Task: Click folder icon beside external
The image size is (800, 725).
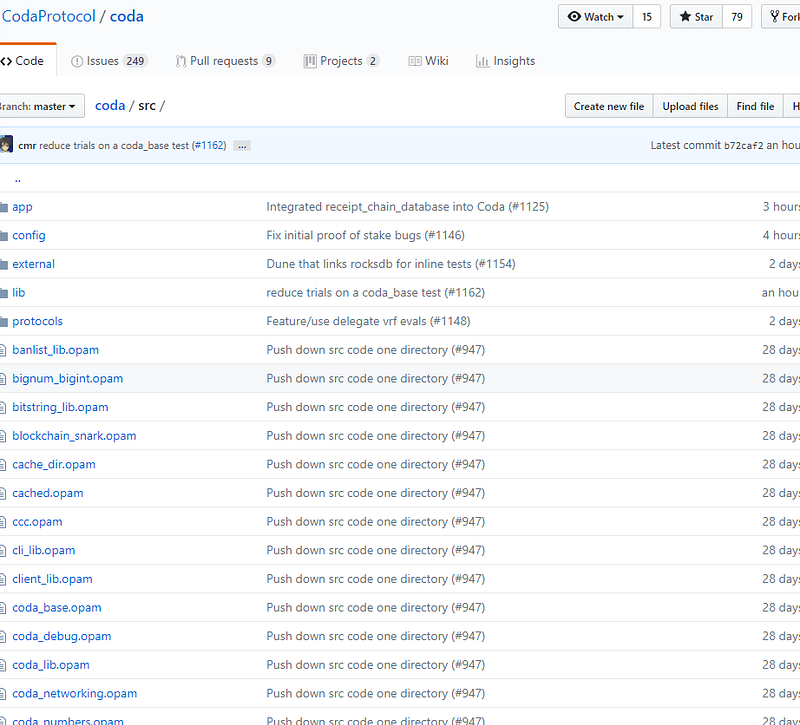Action: tap(4, 264)
